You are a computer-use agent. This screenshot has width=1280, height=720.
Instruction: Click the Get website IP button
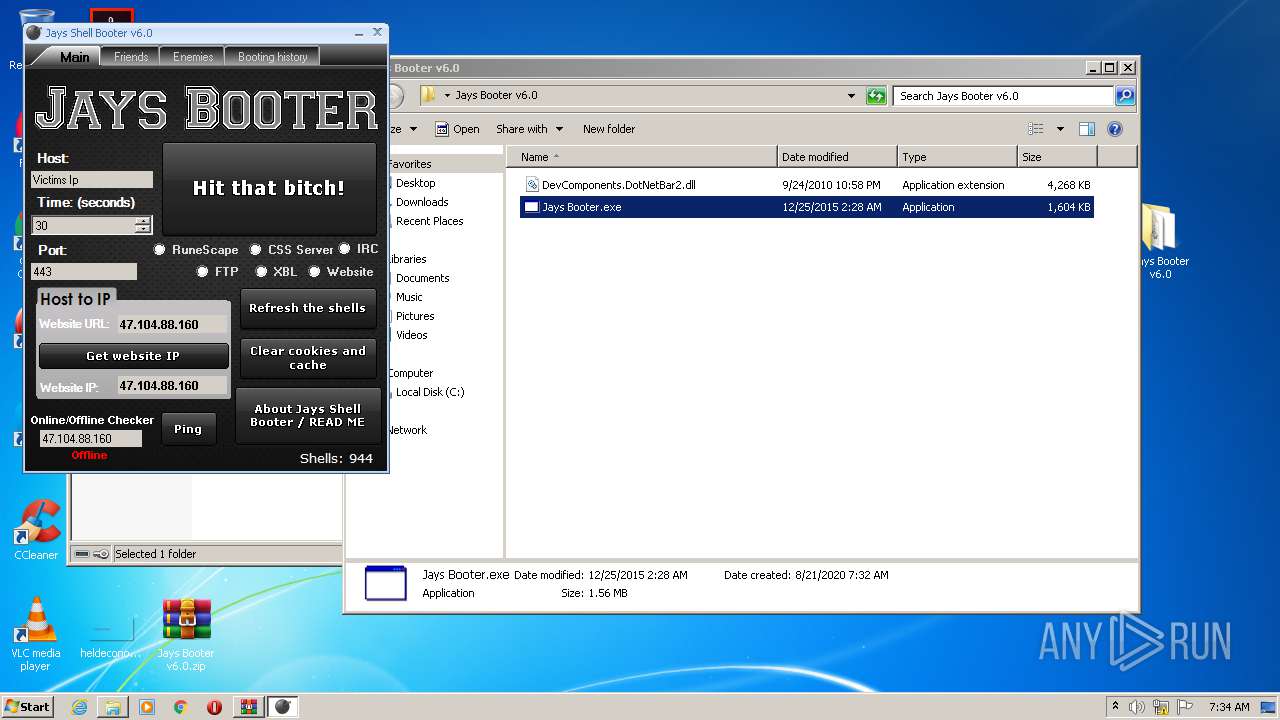tap(133, 356)
